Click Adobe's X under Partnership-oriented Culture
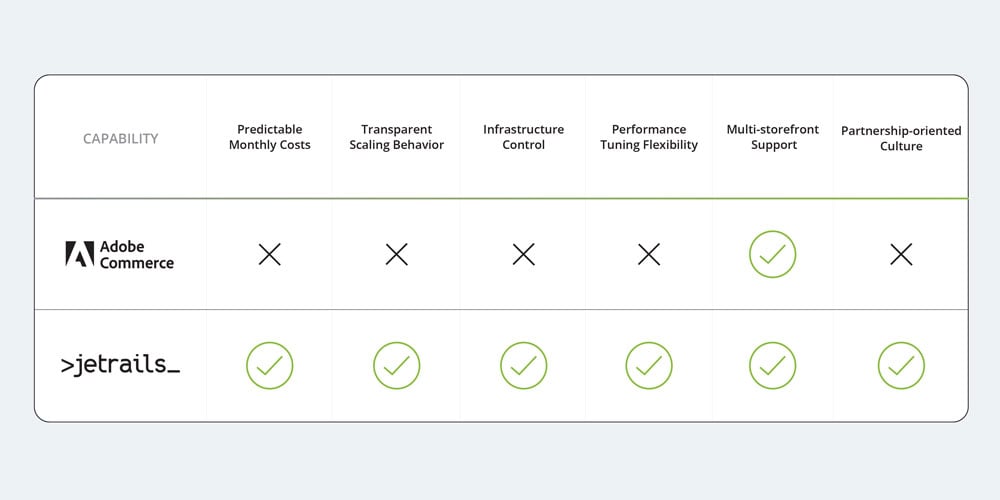The height and width of the screenshot is (500, 1000). click(901, 255)
